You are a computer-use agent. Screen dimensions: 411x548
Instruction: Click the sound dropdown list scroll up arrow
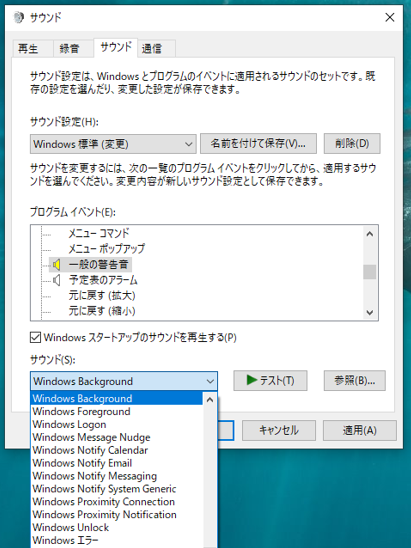[x=210, y=399]
